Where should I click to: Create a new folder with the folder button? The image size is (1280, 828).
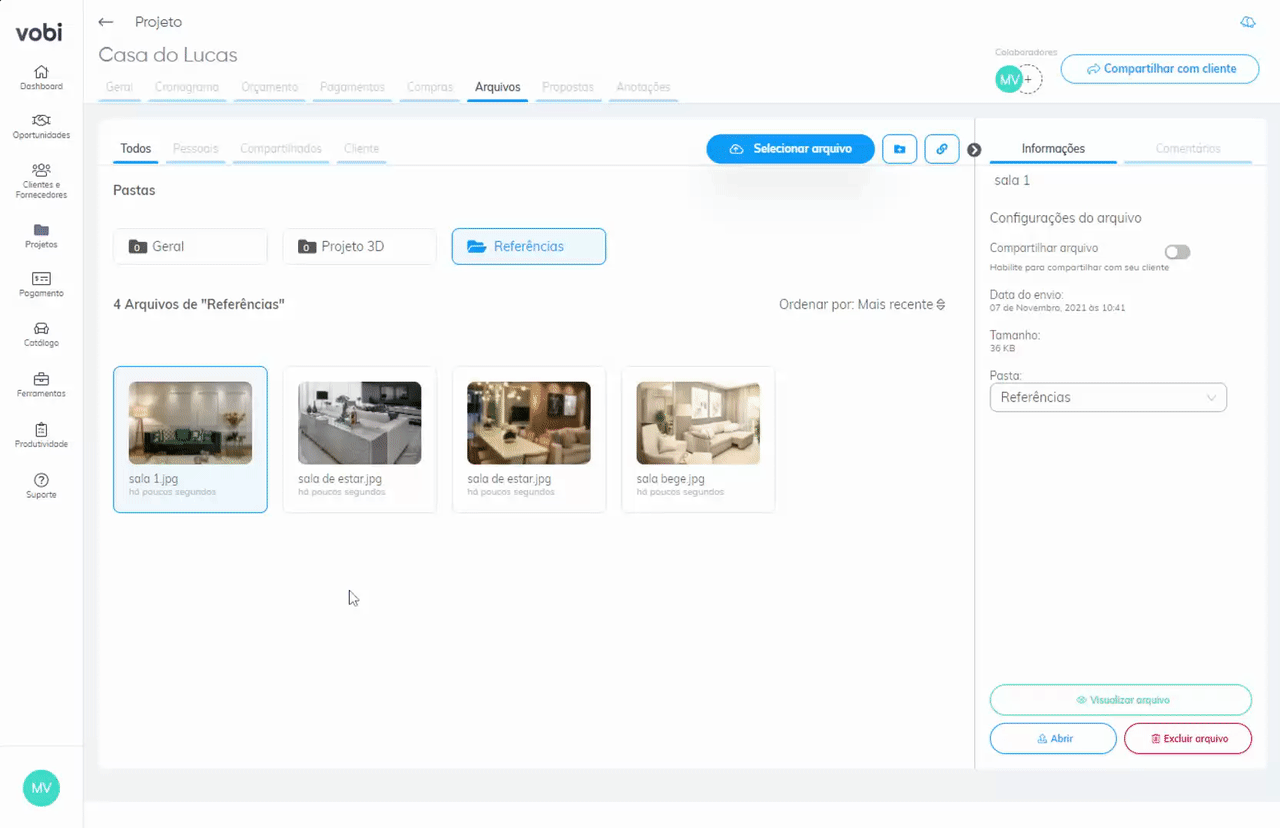click(x=900, y=149)
